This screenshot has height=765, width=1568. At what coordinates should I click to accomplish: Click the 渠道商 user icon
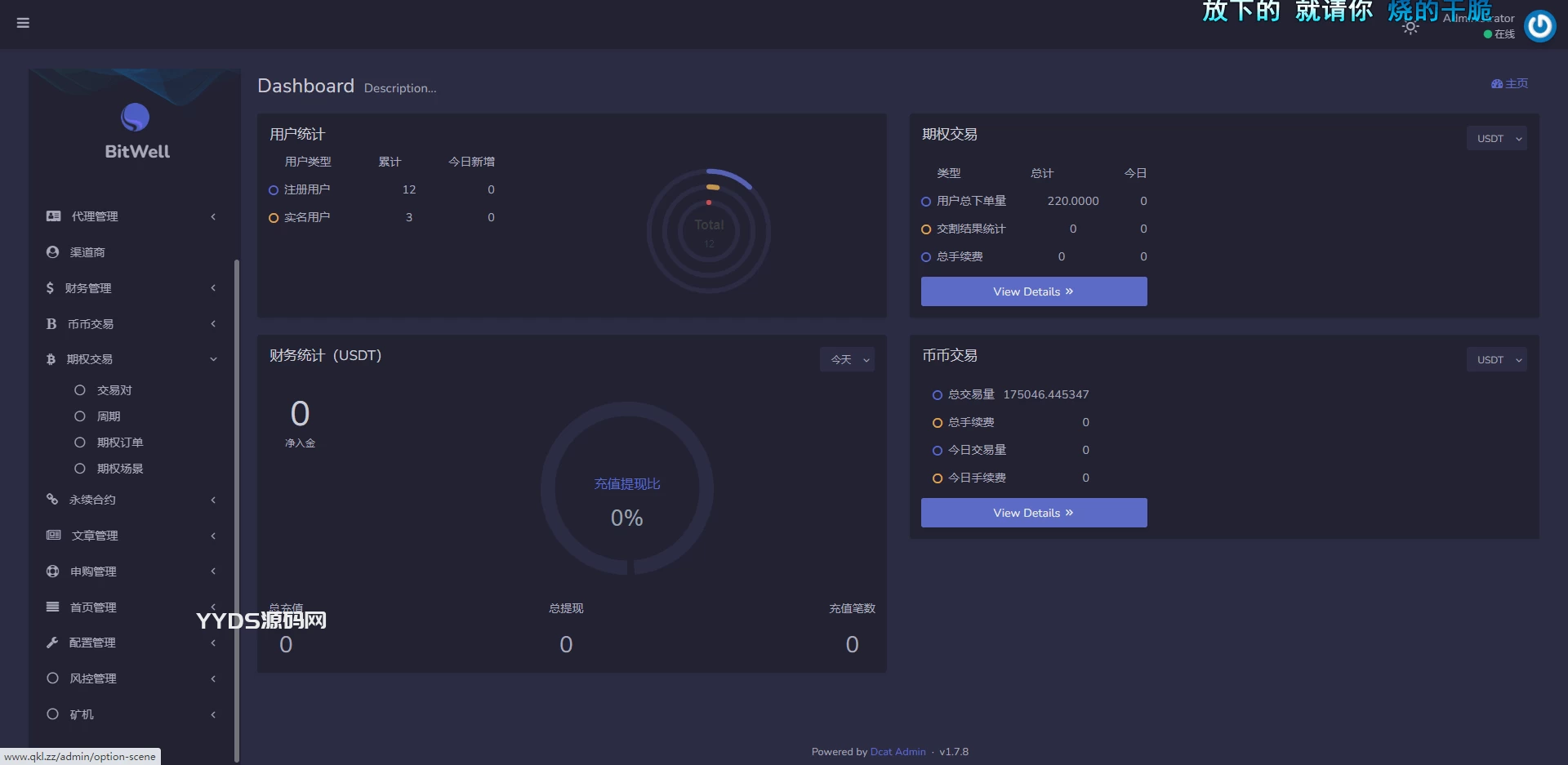(53, 252)
